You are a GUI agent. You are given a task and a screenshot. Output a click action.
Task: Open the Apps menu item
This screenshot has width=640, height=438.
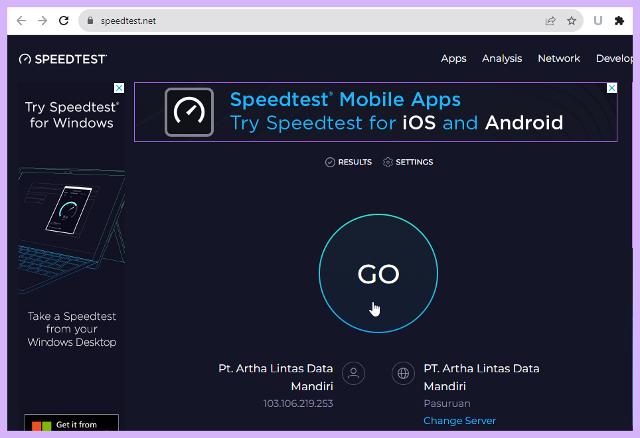pyautogui.click(x=453, y=58)
